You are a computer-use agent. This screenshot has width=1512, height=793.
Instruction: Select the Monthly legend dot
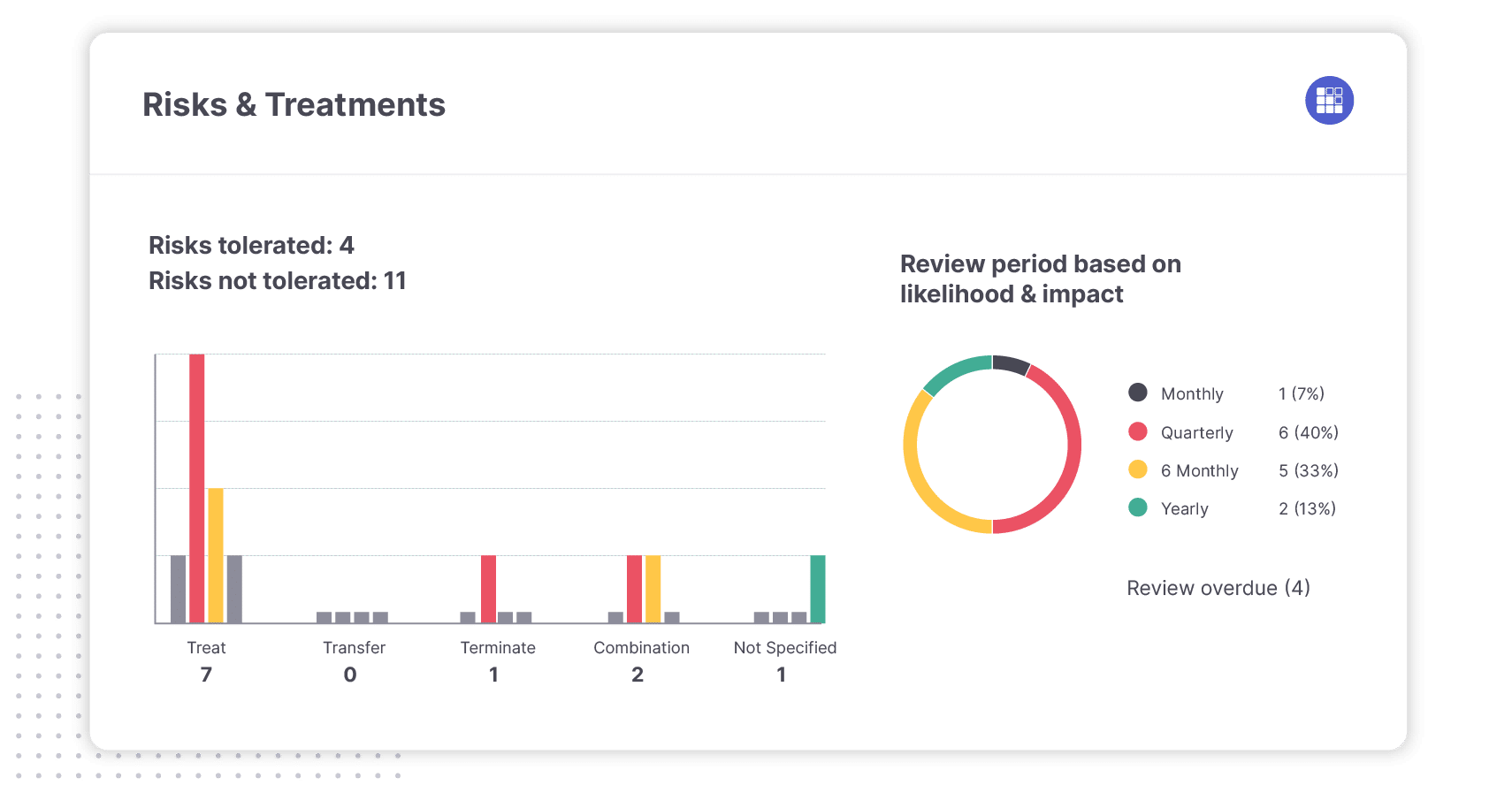[1138, 393]
